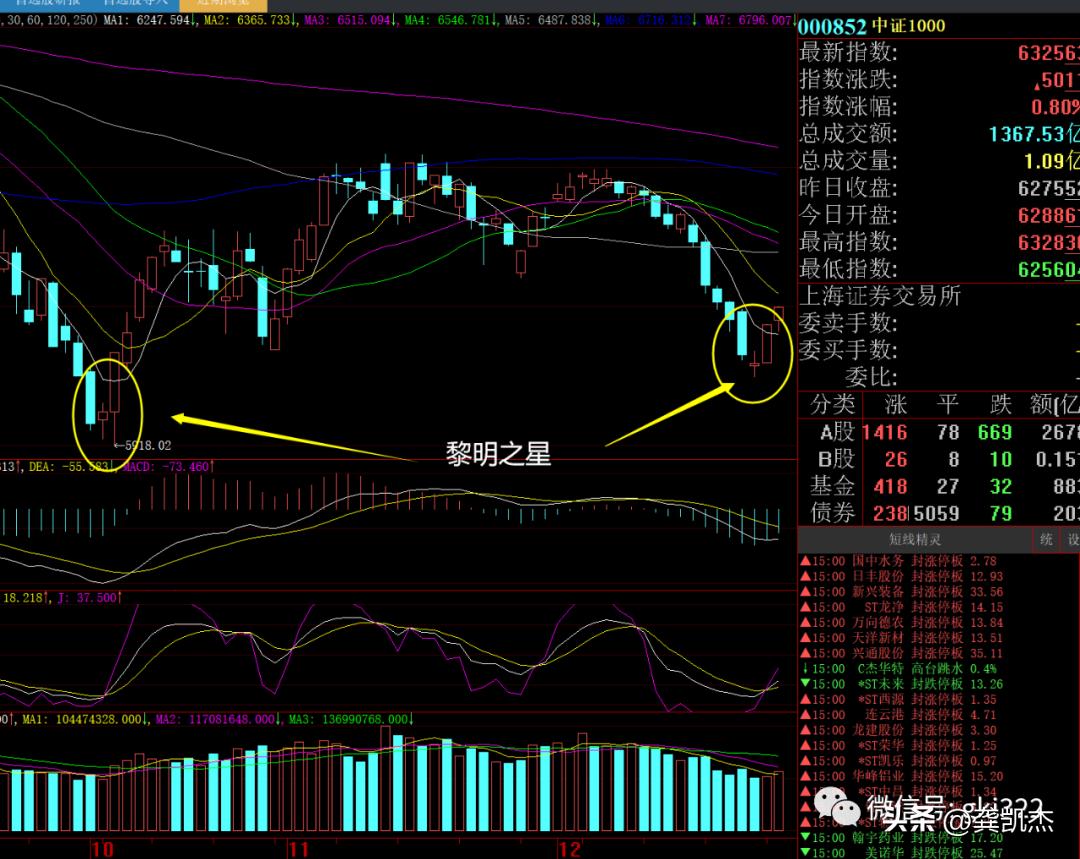1080x859 pixels.
Task: Click the 跌 column header
Action: 1001,404
